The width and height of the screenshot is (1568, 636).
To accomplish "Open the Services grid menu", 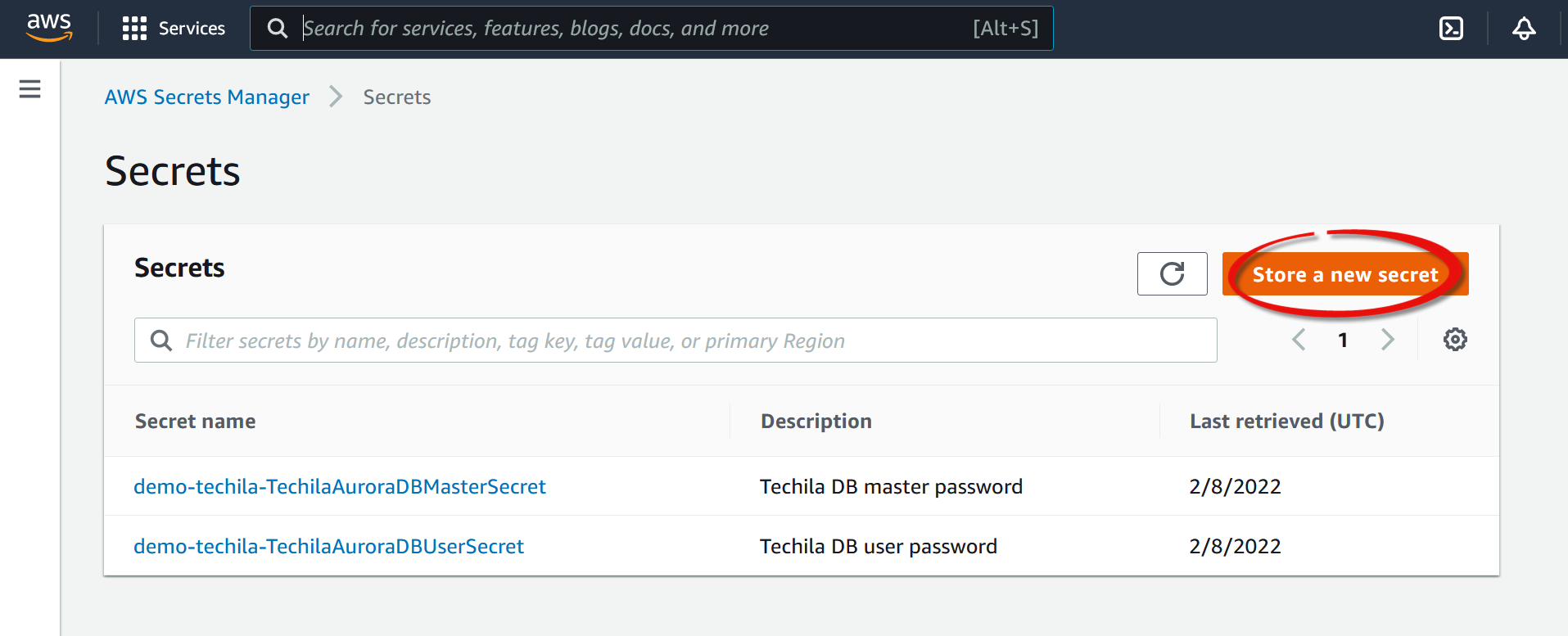I will (134, 29).
